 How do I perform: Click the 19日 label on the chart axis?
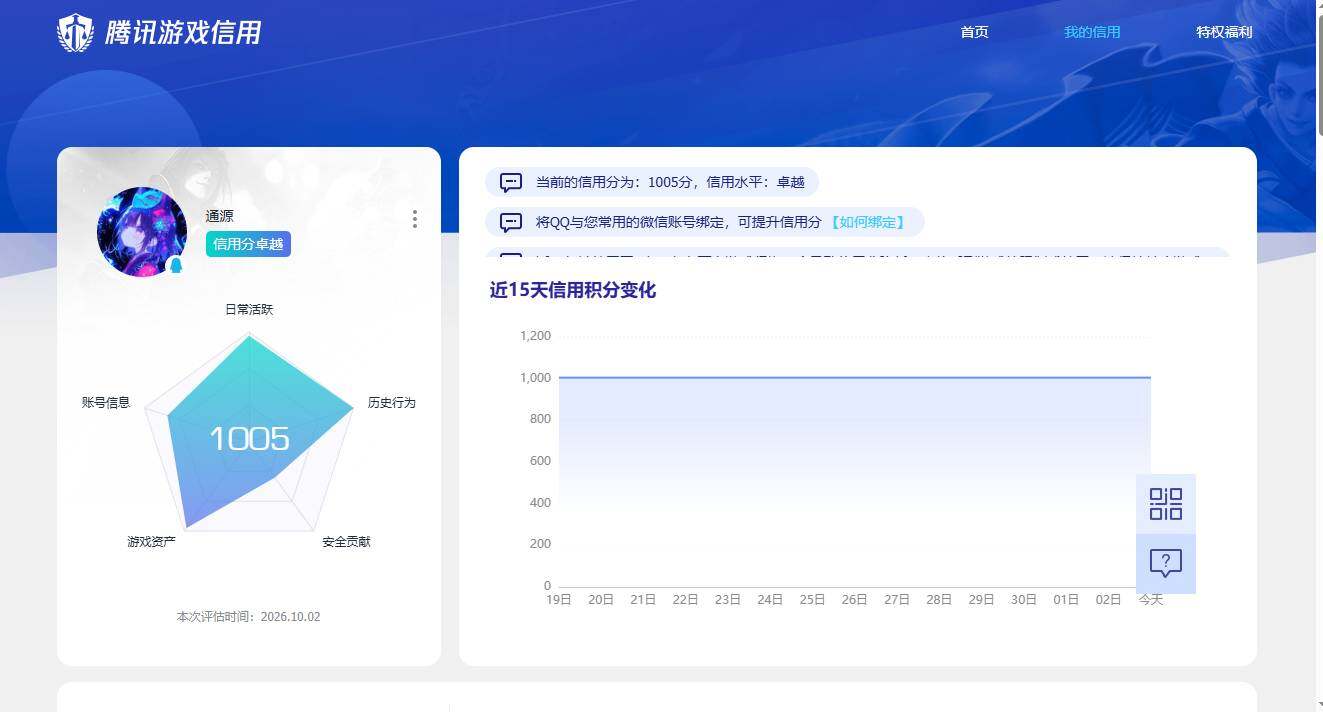[x=559, y=600]
